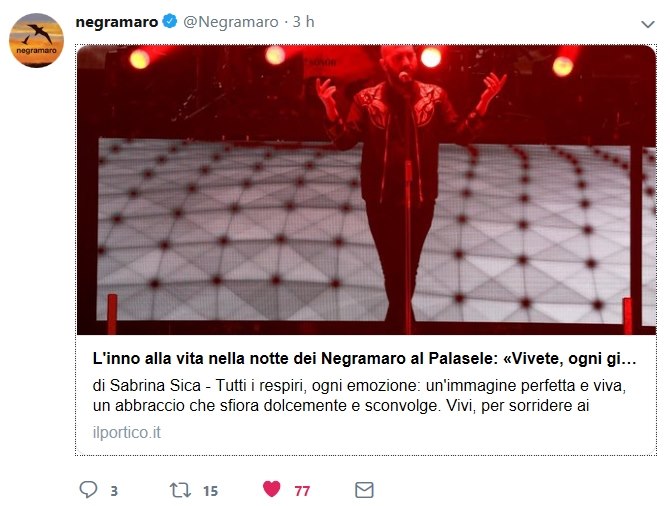The width and height of the screenshot is (670, 506).
Task: Open the tweet's 3 h timestamp
Action: point(303,22)
